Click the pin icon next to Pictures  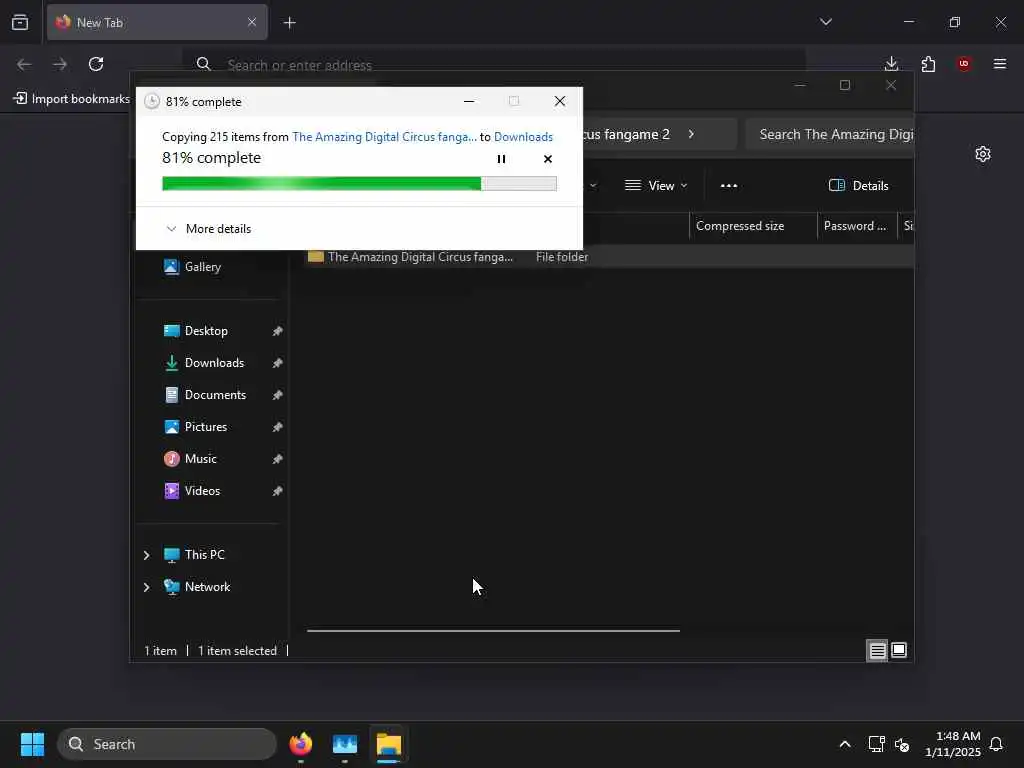coord(278,427)
